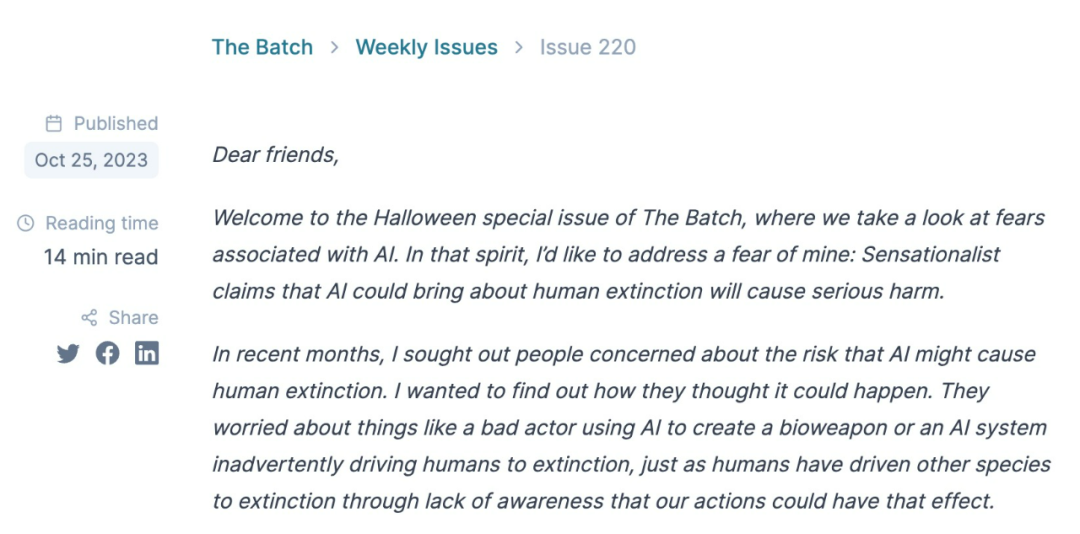Click the chevron before Issue 220

tap(519, 47)
